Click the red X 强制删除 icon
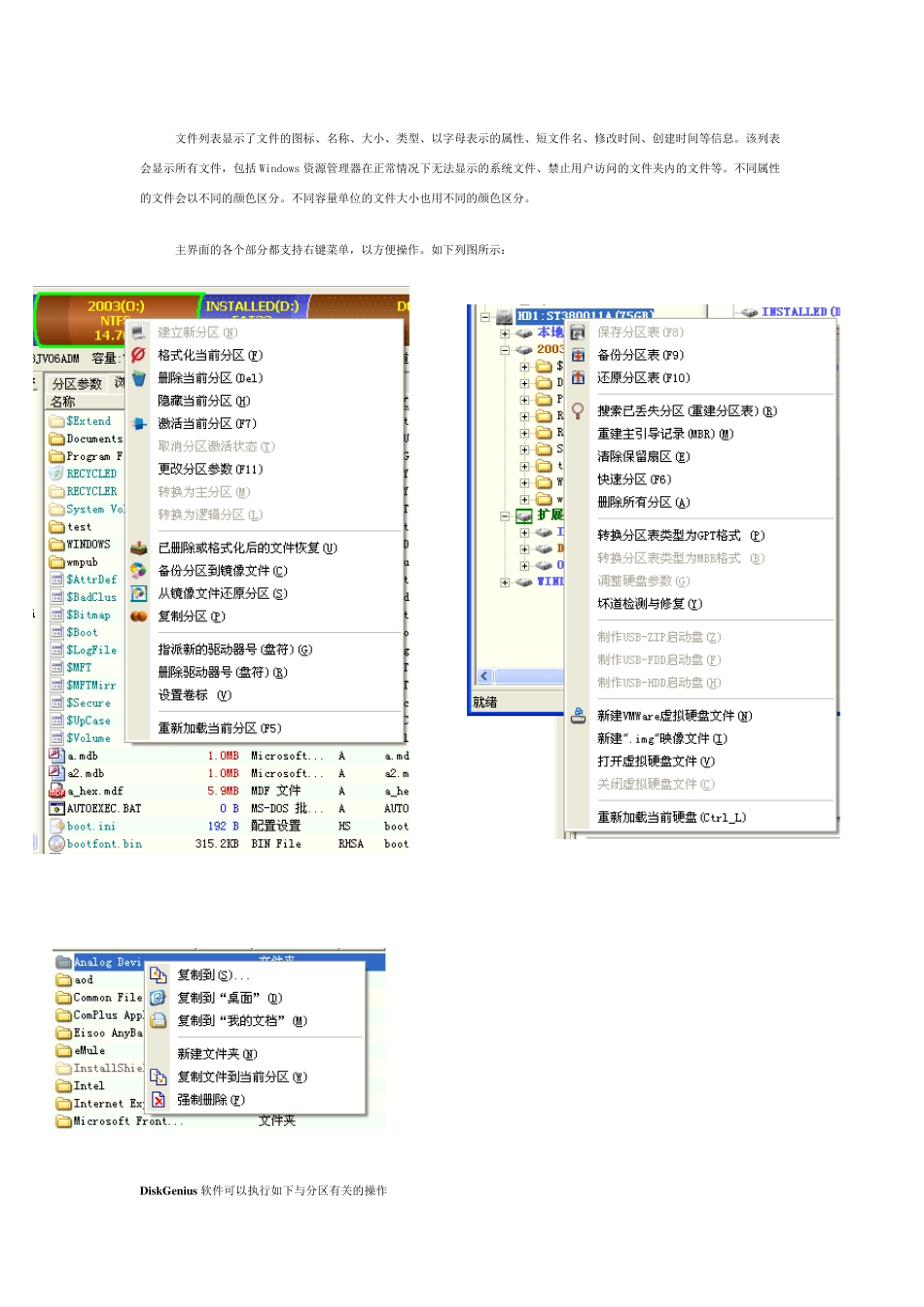 click(x=158, y=1100)
